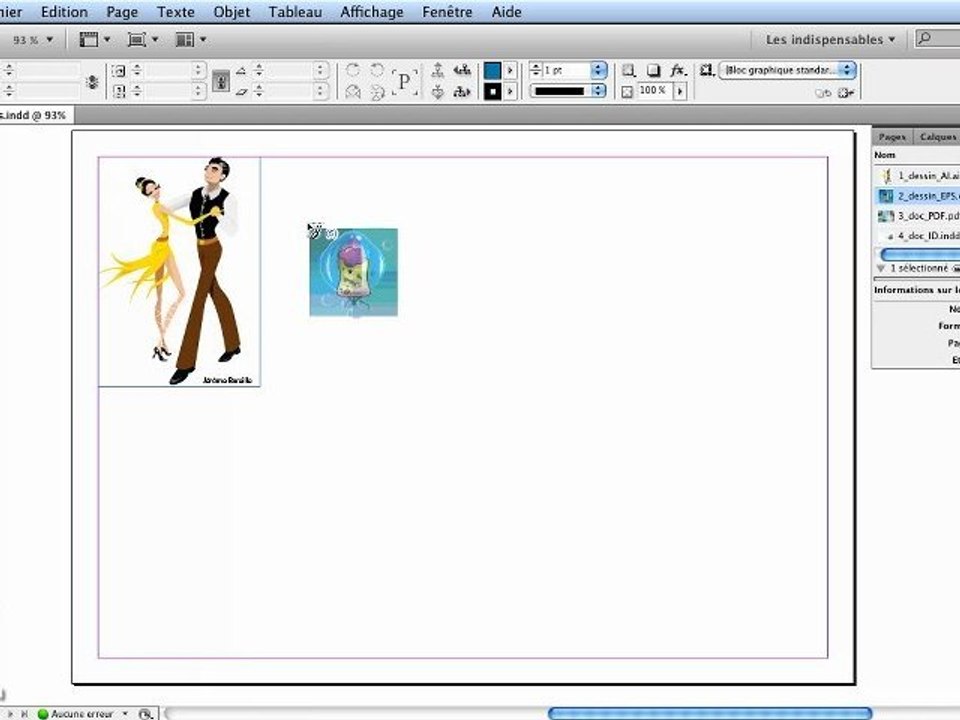Click the clear overrides icon
The image size is (960, 720).
click(823, 93)
